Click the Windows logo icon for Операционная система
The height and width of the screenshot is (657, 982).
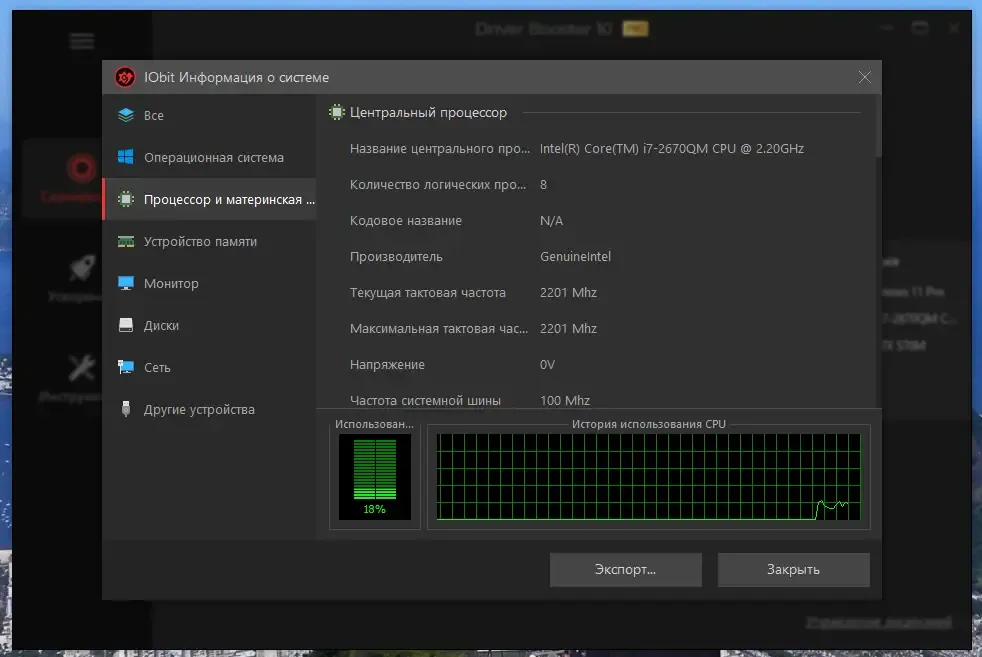coord(126,157)
